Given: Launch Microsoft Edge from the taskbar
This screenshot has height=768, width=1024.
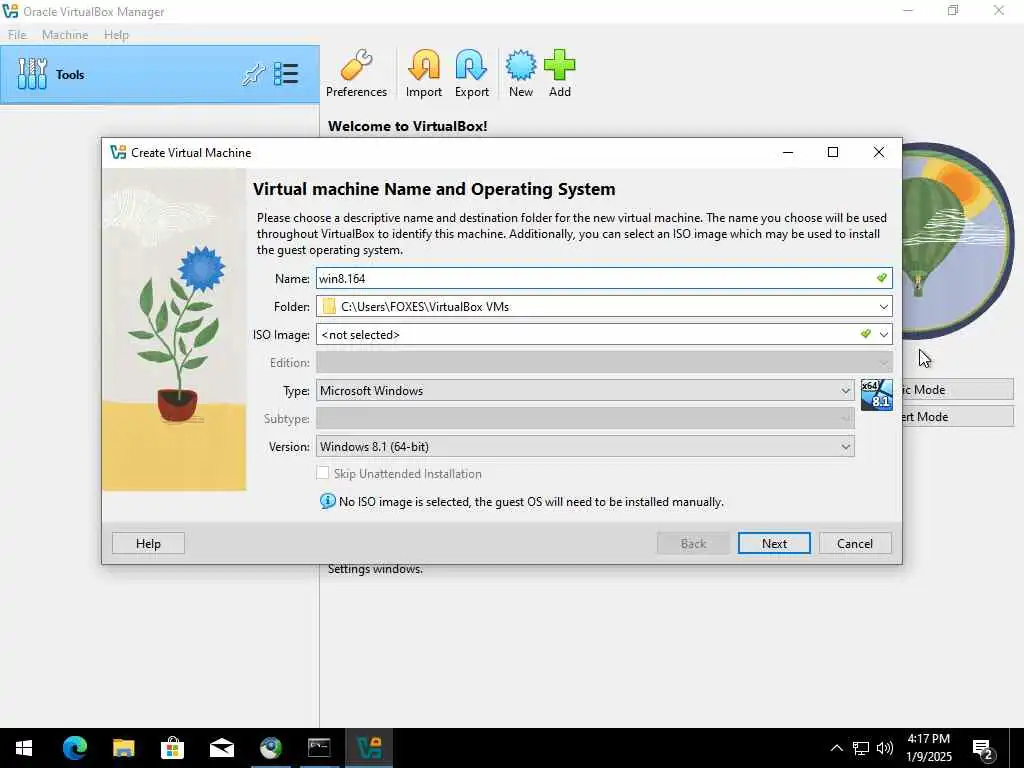Looking at the screenshot, I should (x=74, y=748).
